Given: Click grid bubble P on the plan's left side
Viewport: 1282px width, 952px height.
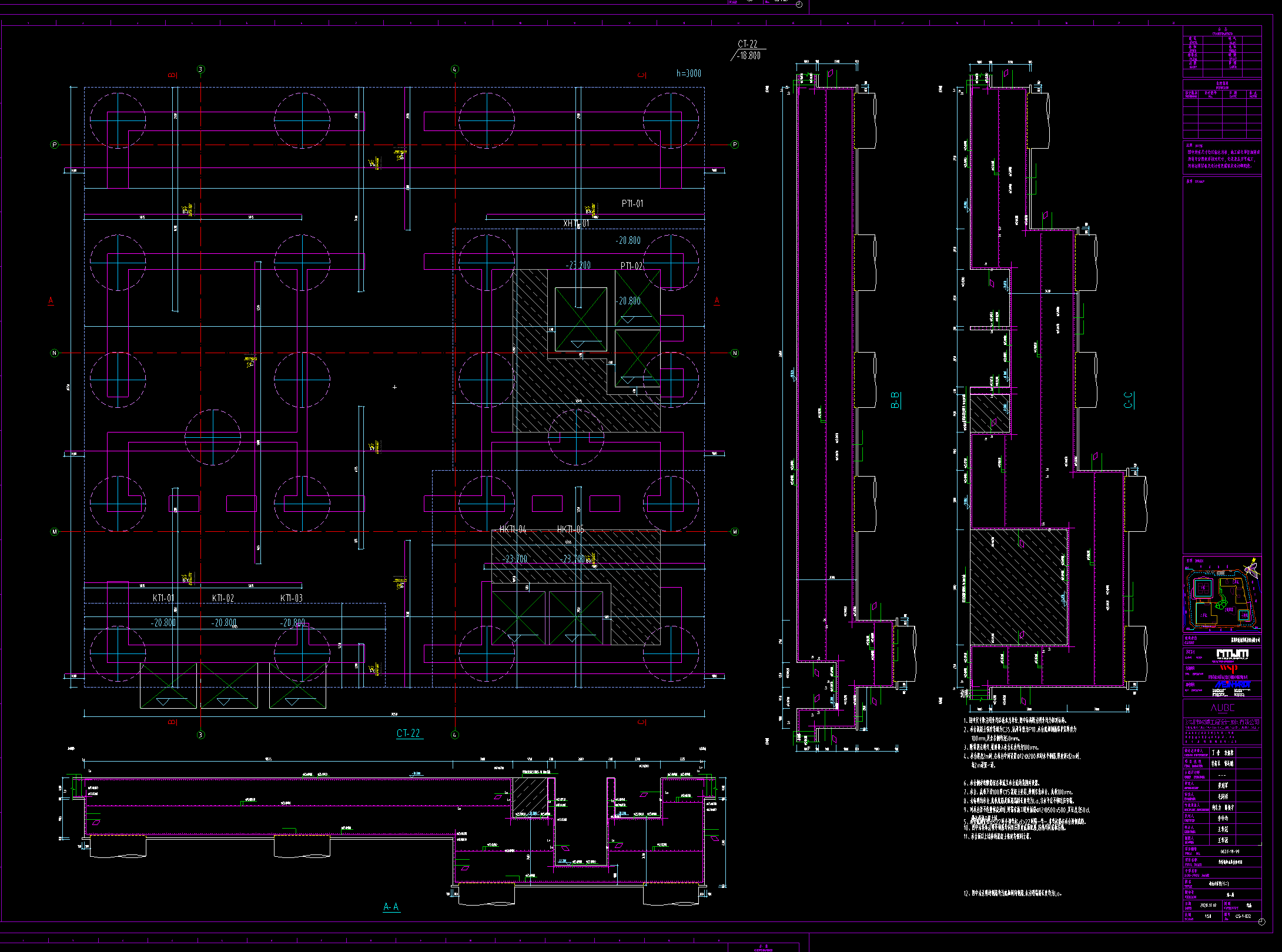Looking at the screenshot, I should (55, 145).
